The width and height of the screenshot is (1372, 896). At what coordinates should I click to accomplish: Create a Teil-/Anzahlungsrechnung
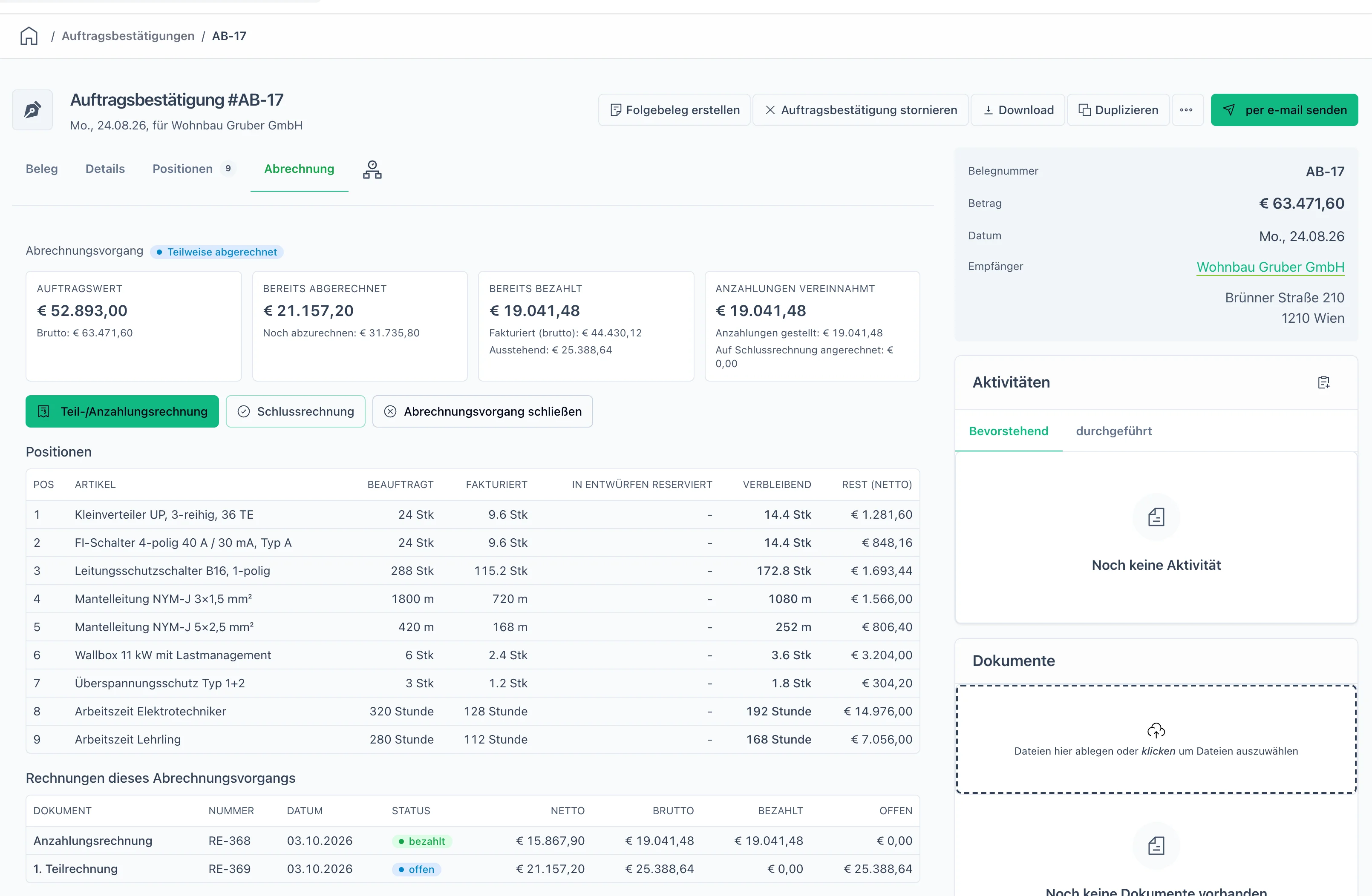[x=122, y=411]
